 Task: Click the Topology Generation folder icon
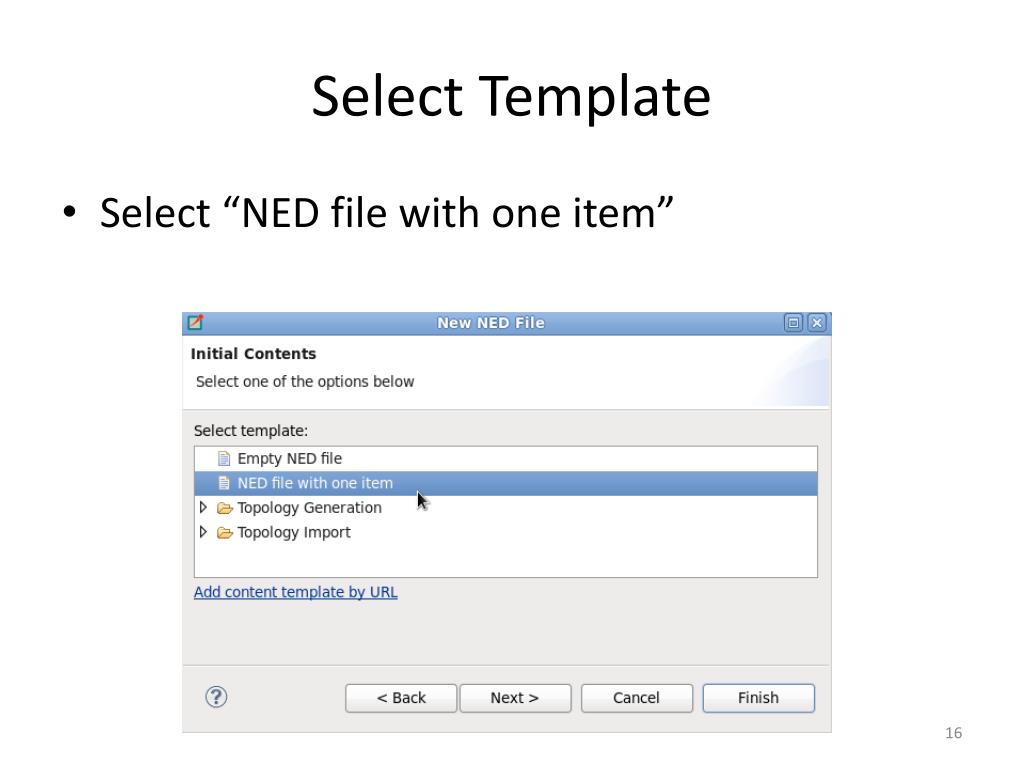click(x=225, y=508)
